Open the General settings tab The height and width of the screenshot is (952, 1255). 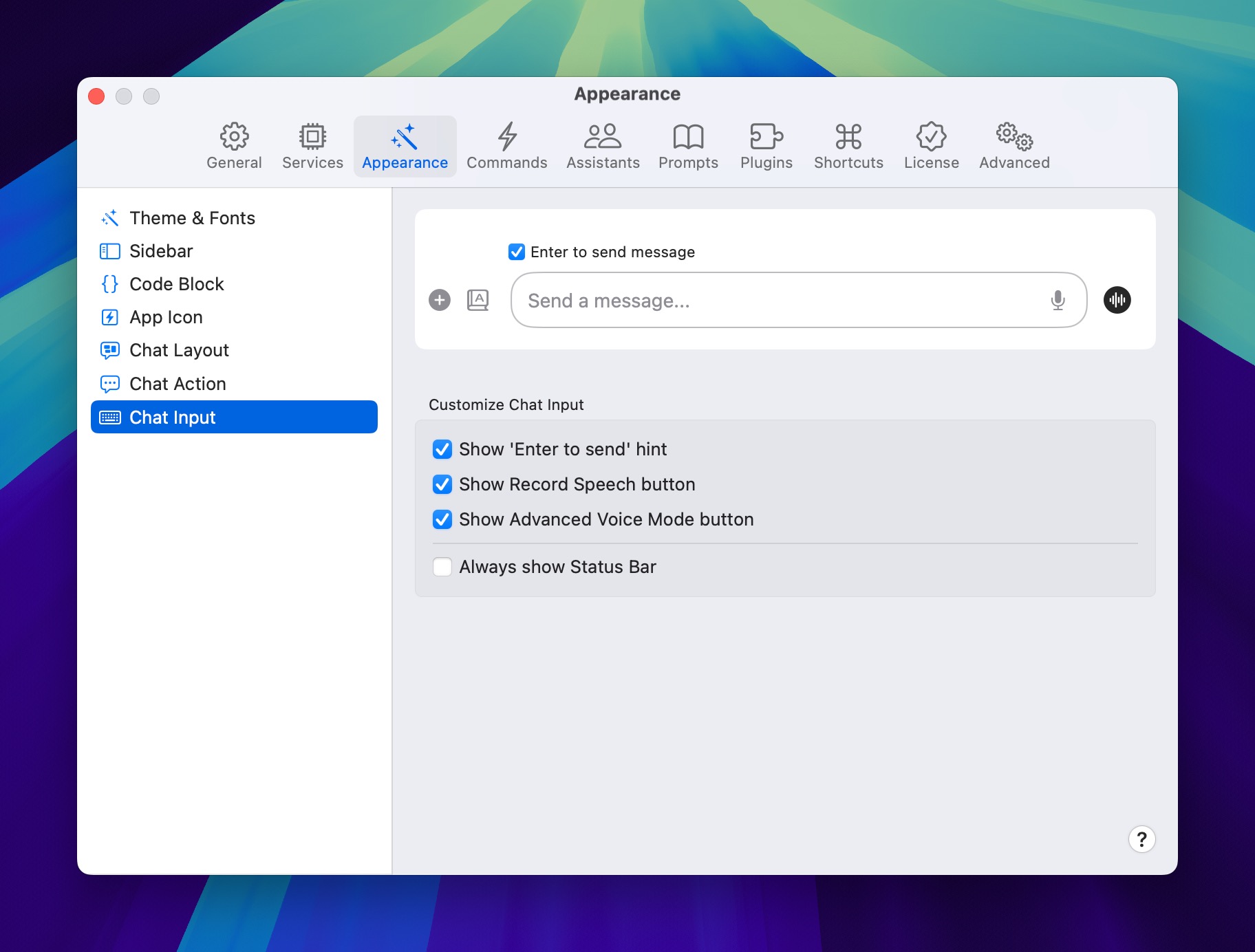click(234, 146)
